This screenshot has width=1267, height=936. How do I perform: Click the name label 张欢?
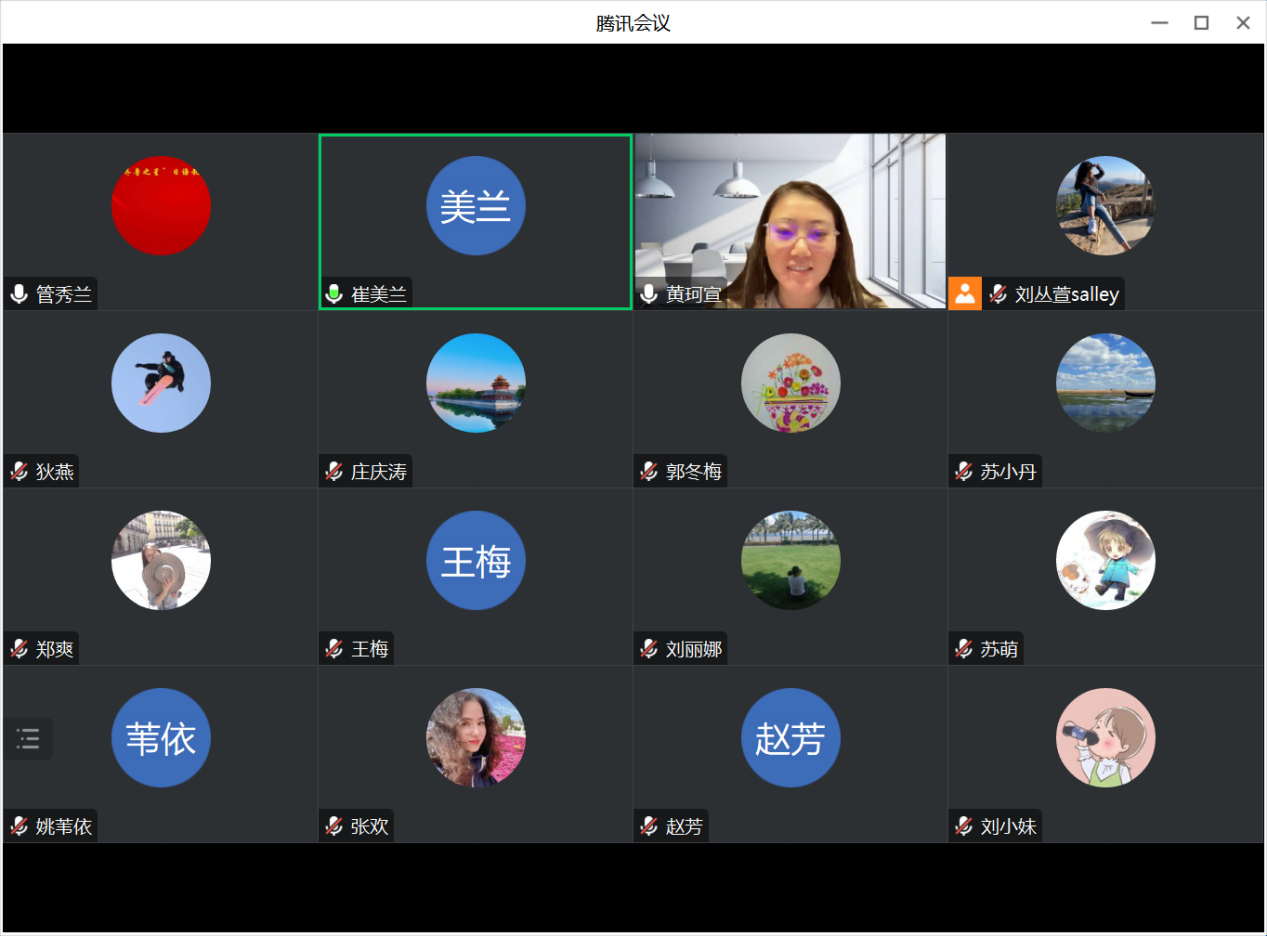click(370, 827)
